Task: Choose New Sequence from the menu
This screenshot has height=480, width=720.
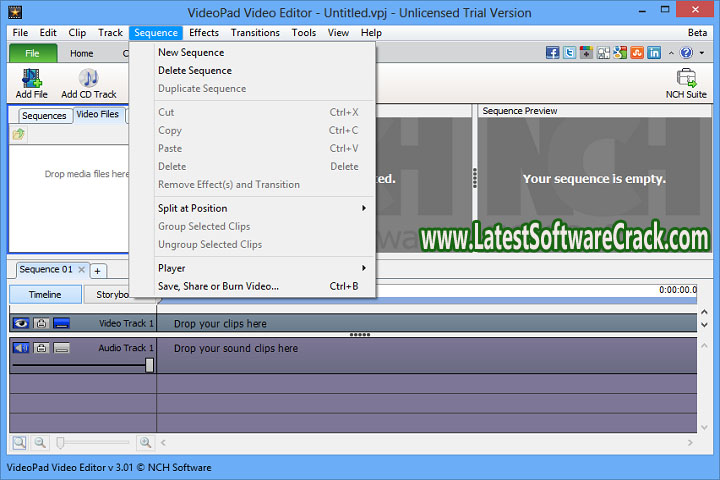Action: click(191, 52)
